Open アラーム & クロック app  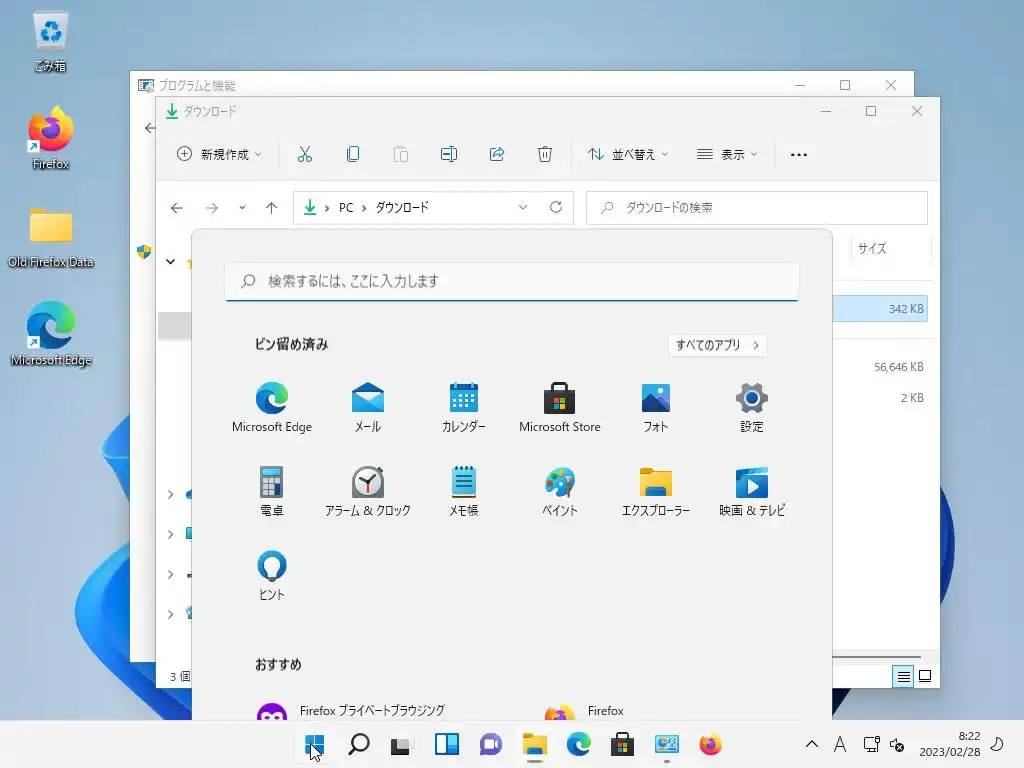[368, 491]
